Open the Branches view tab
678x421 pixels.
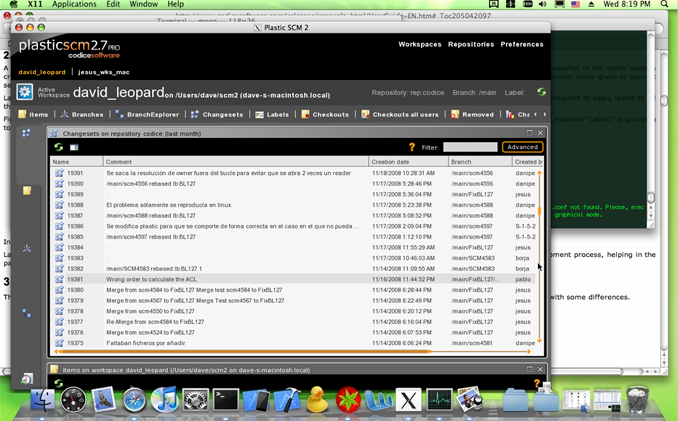82,115
